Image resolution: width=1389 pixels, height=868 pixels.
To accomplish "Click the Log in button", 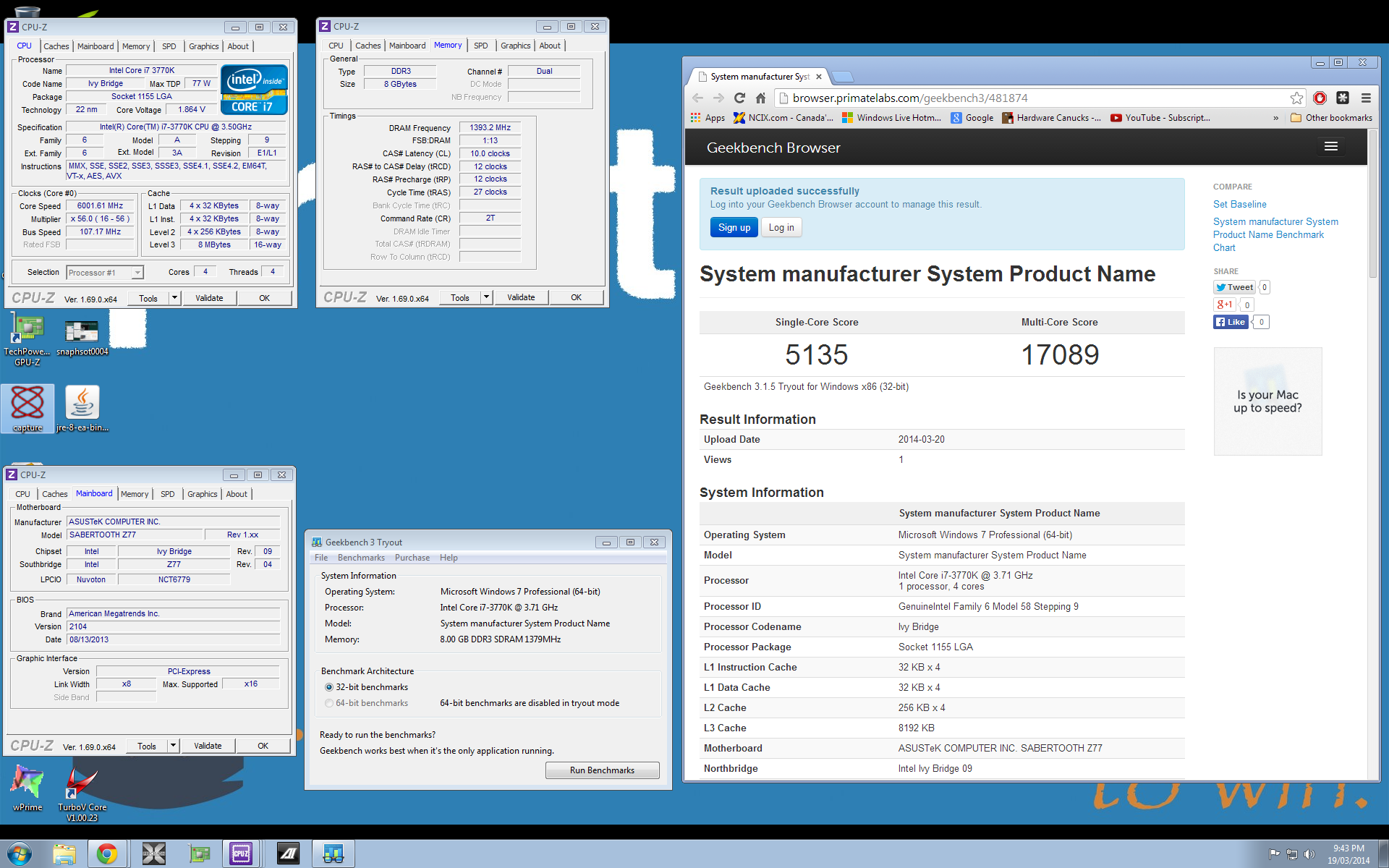I will [x=781, y=227].
